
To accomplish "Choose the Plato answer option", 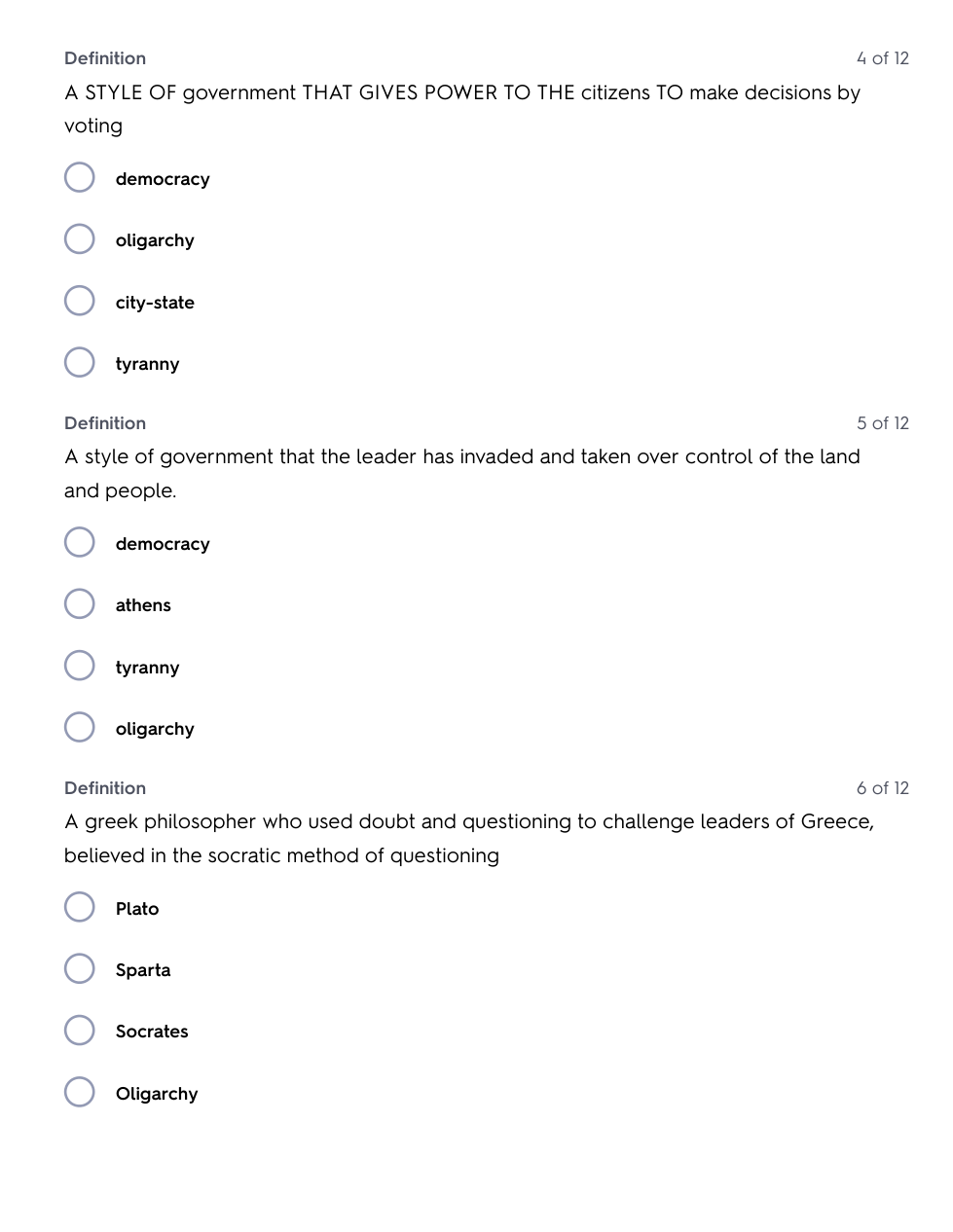I will pos(80,908).
